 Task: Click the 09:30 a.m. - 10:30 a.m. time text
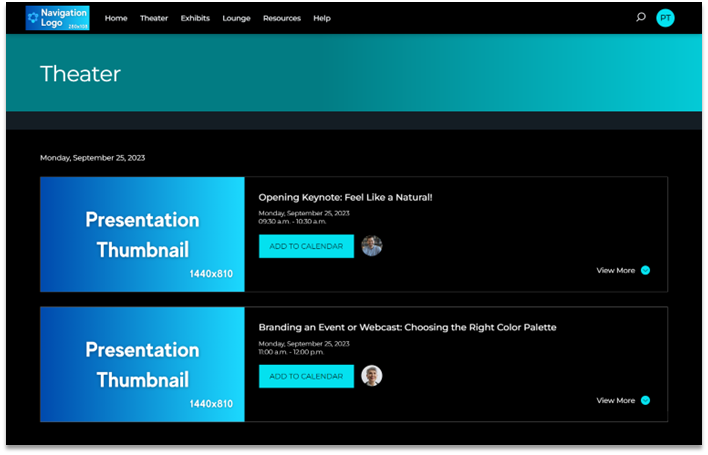click(292, 222)
